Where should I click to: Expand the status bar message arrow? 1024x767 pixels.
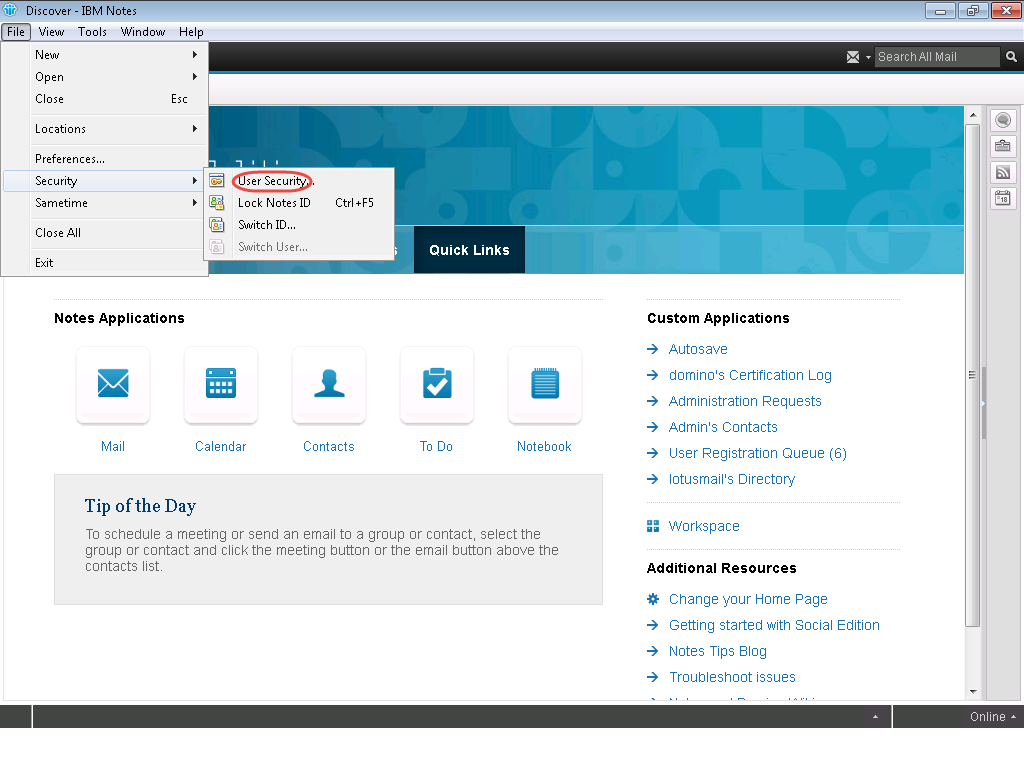pyautogui.click(x=875, y=717)
